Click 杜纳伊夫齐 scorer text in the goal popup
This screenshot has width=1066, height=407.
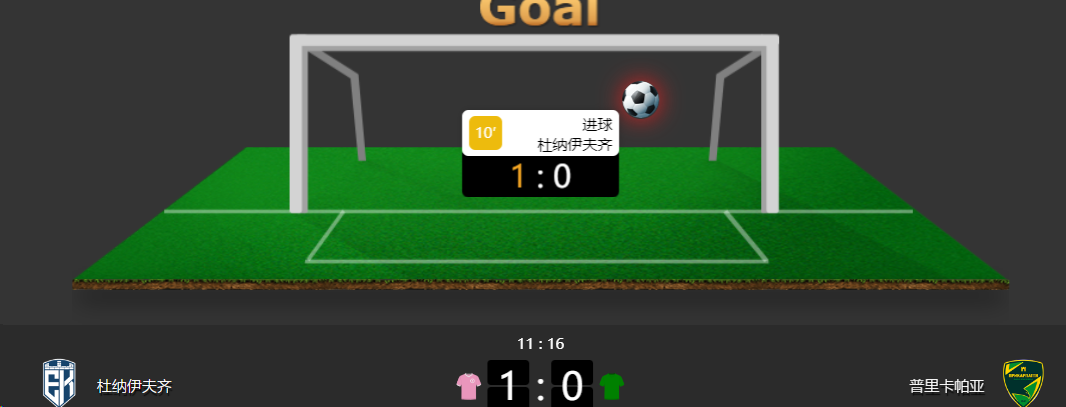tap(575, 145)
